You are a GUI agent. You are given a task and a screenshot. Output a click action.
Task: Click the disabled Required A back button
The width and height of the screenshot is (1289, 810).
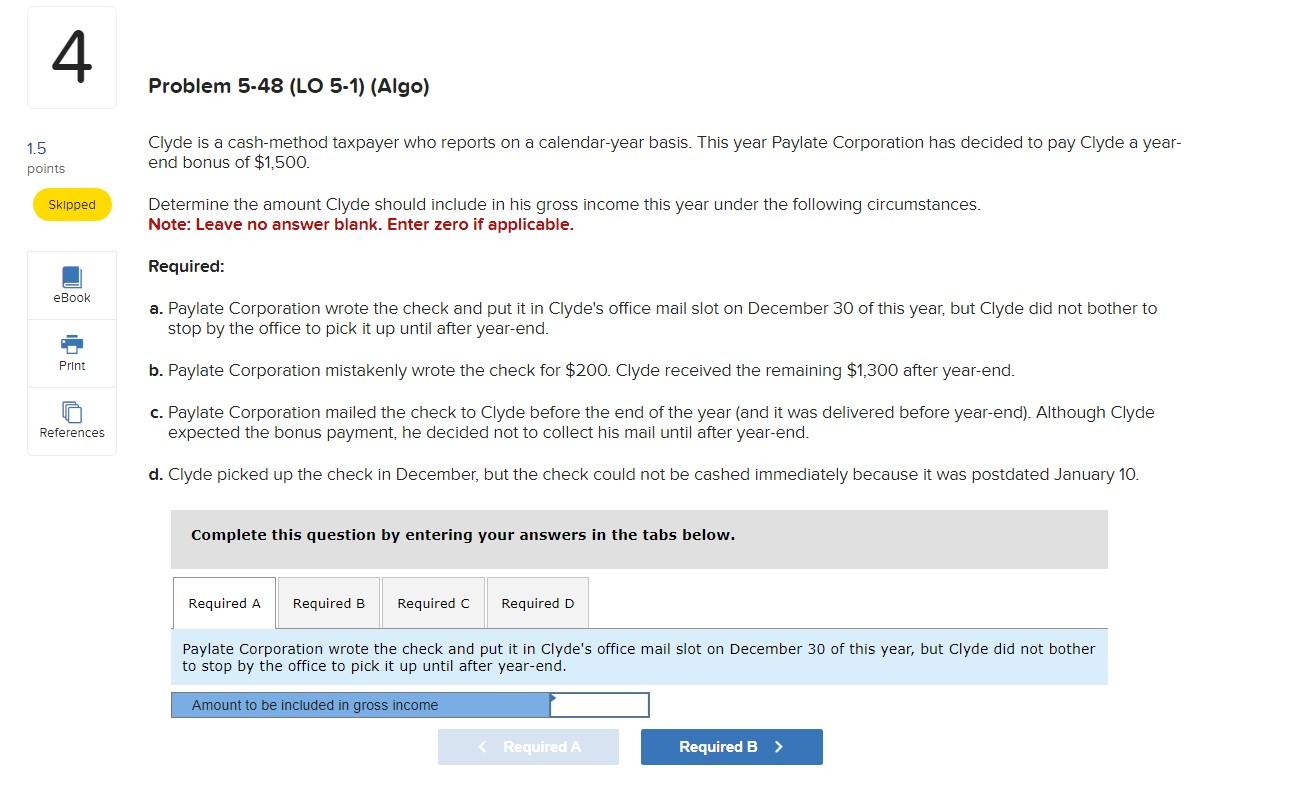(x=528, y=746)
